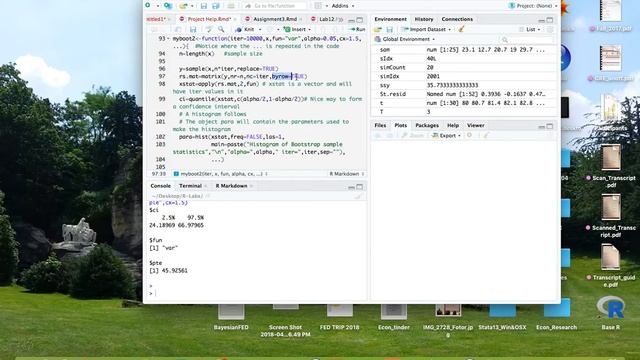Click the Save All documents icon
This screenshot has width=640, height=360.
216,6
